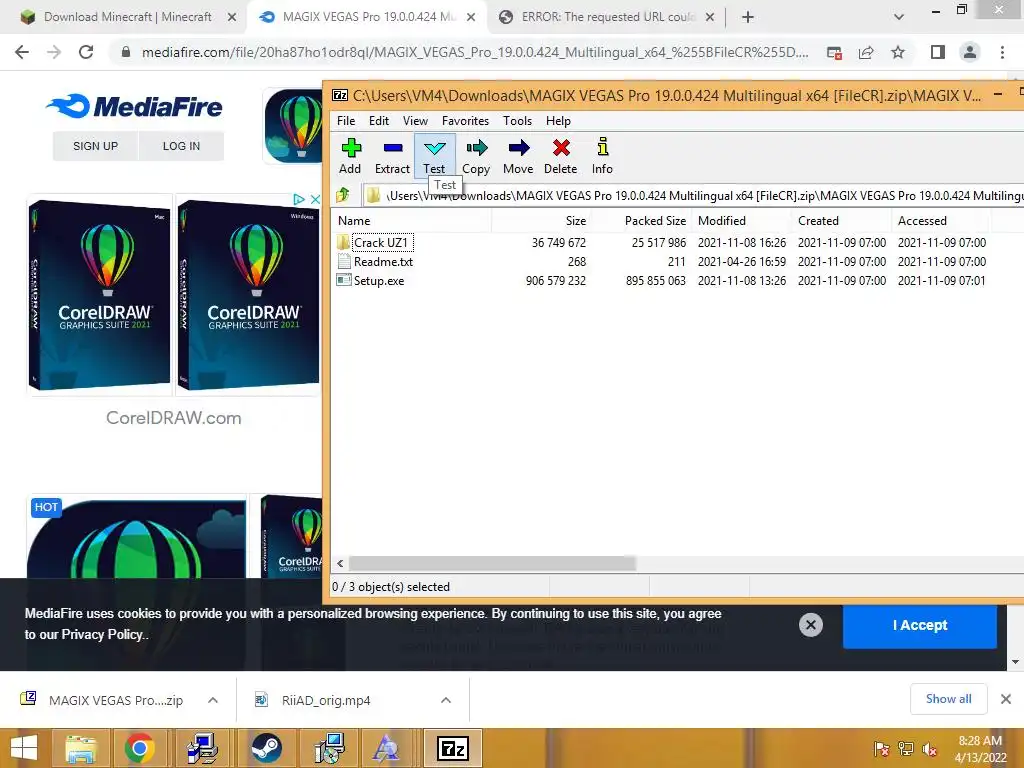Screen dimensions: 1024x768
Task: Open the RiiAD_orig.mp4 download
Action: pyautogui.click(x=326, y=701)
